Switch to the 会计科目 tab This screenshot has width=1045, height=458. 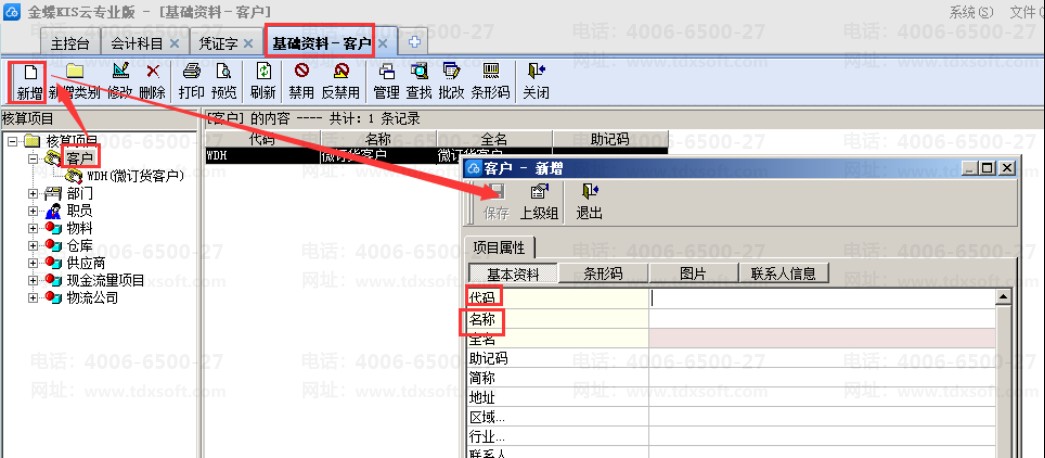(x=136, y=43)
